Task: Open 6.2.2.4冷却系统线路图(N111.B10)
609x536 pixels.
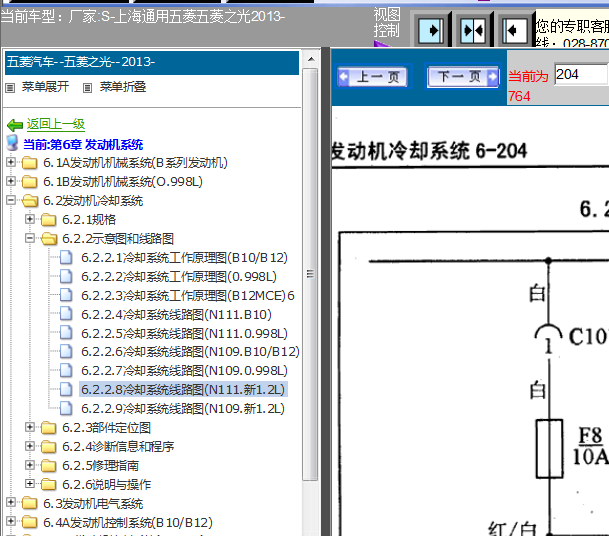Action: pyautogui.click(x=176, y=315)
